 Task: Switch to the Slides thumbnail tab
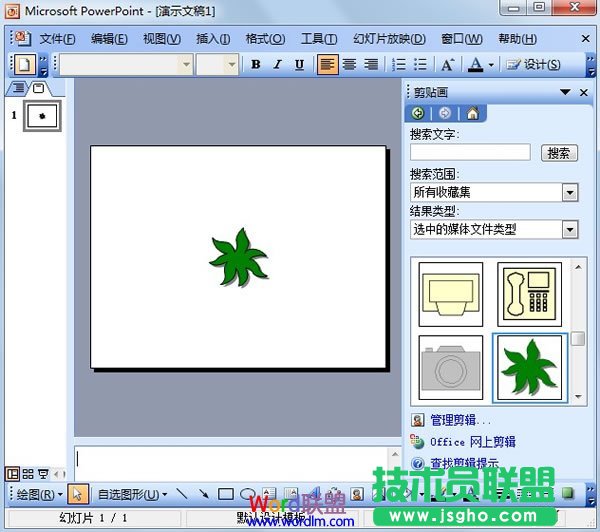pos(38,88)
